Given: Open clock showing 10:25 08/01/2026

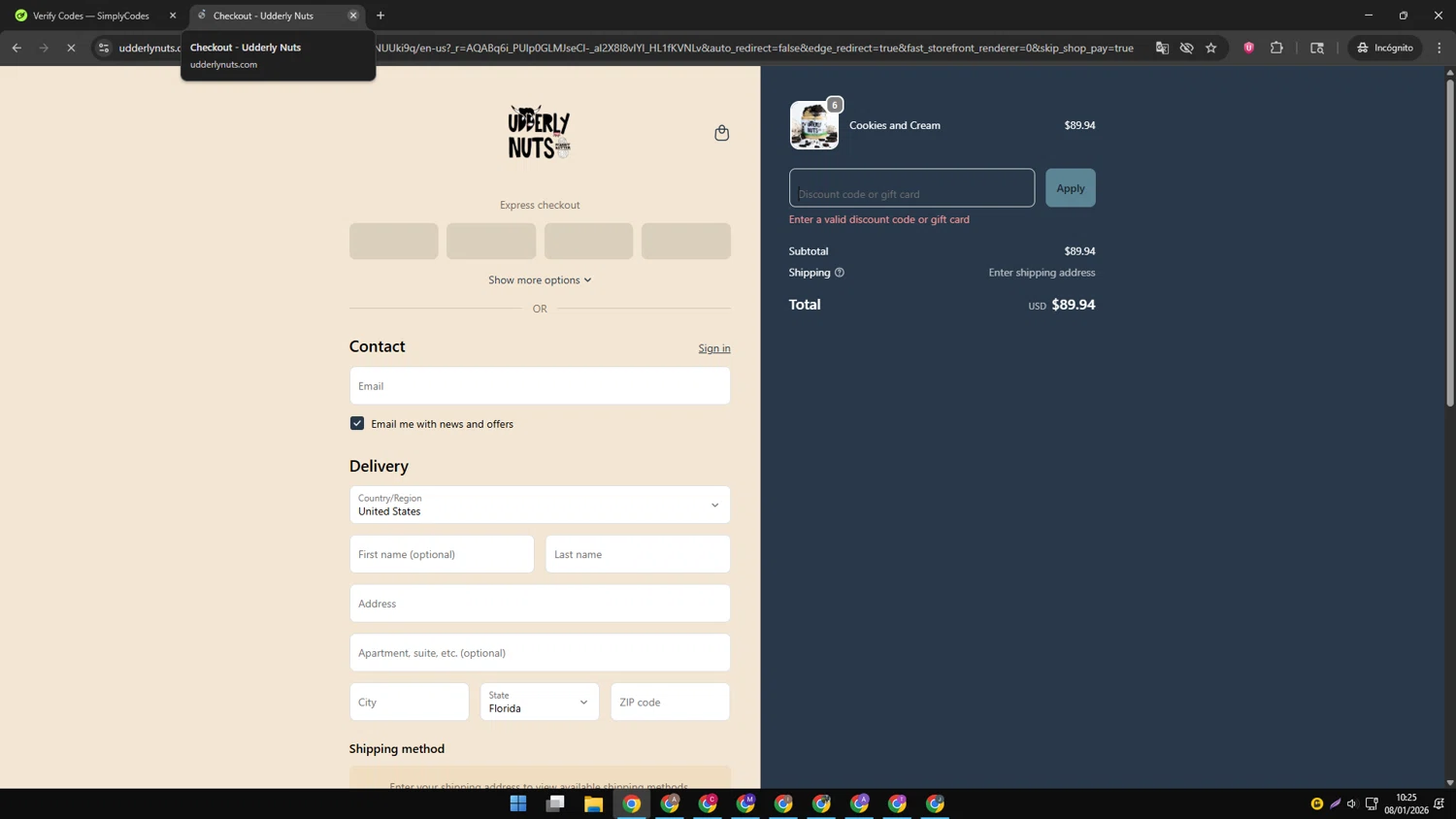Looking at the screenshot, I should [1406, 803].
